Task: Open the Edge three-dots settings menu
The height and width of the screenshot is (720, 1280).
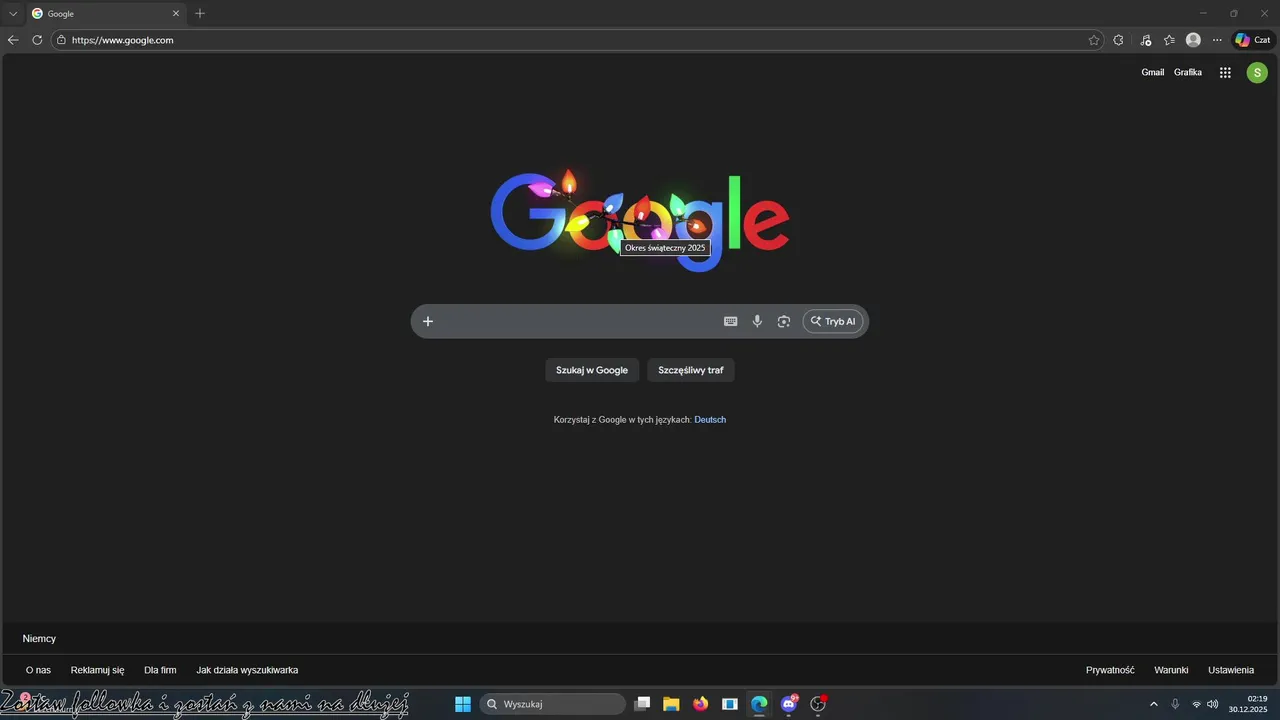Action: (x=1217, y=40)
